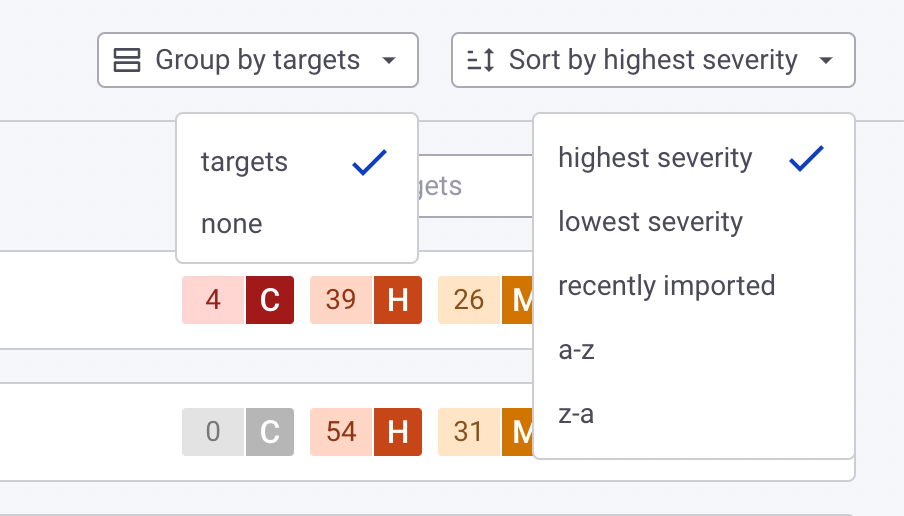This screenshot has width=904, height=516.
Task: Click the sort arrows icon
Action: click(480, 60)
